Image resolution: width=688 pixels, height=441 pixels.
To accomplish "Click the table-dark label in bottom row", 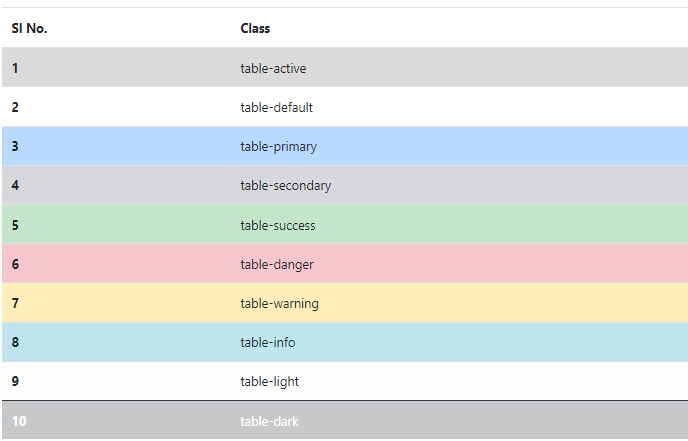I will pyautogui.click(x=269, y=421).
